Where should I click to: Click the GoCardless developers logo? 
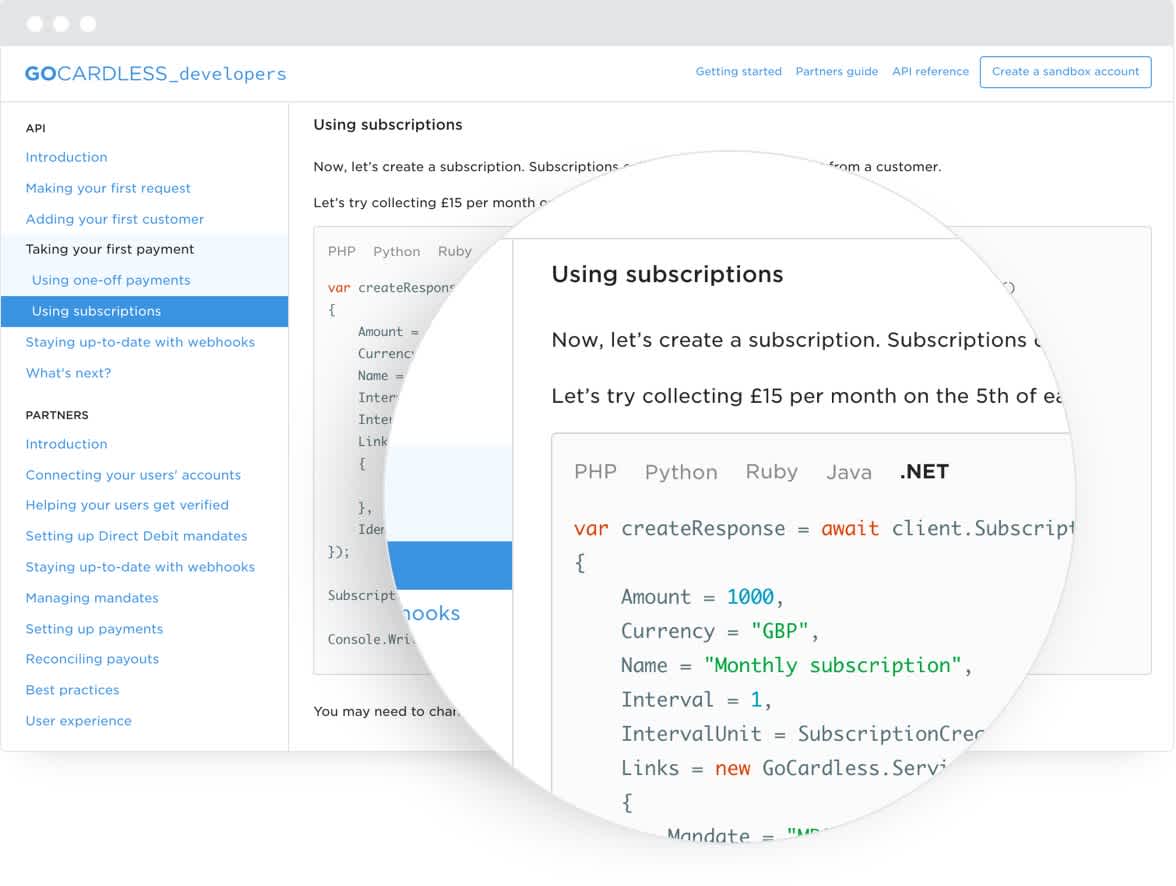click(x=155, y=74)
